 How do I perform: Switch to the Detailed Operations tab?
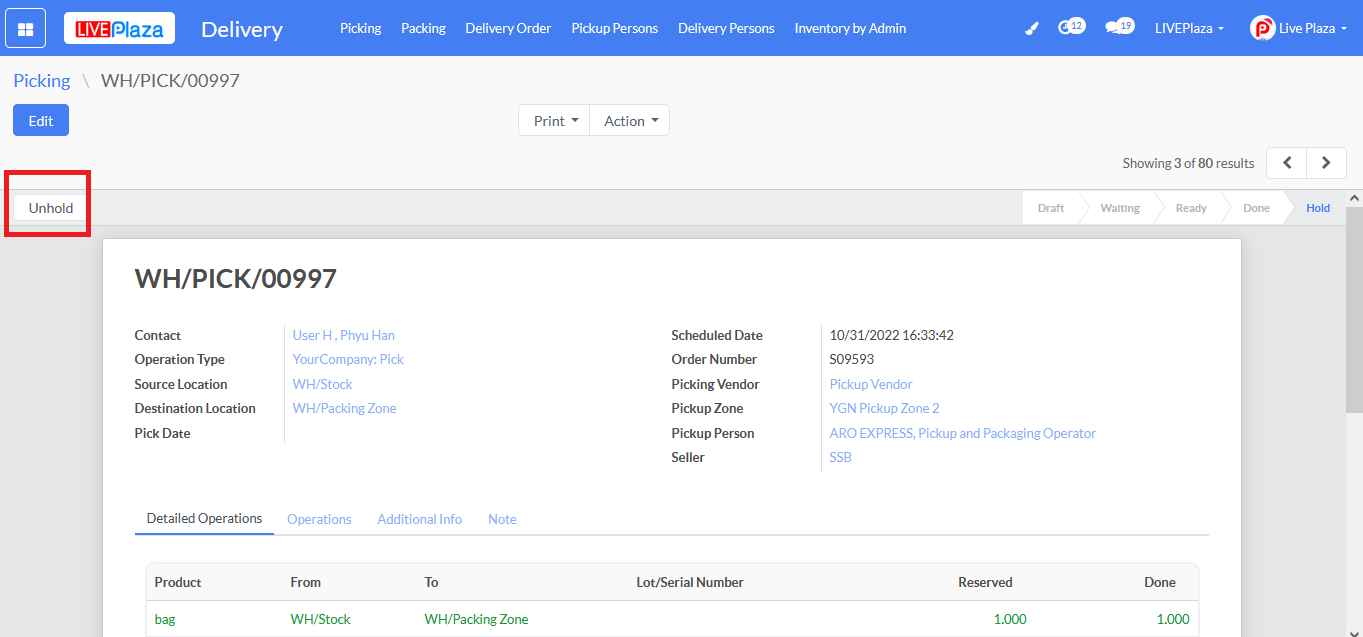point(204,519)
